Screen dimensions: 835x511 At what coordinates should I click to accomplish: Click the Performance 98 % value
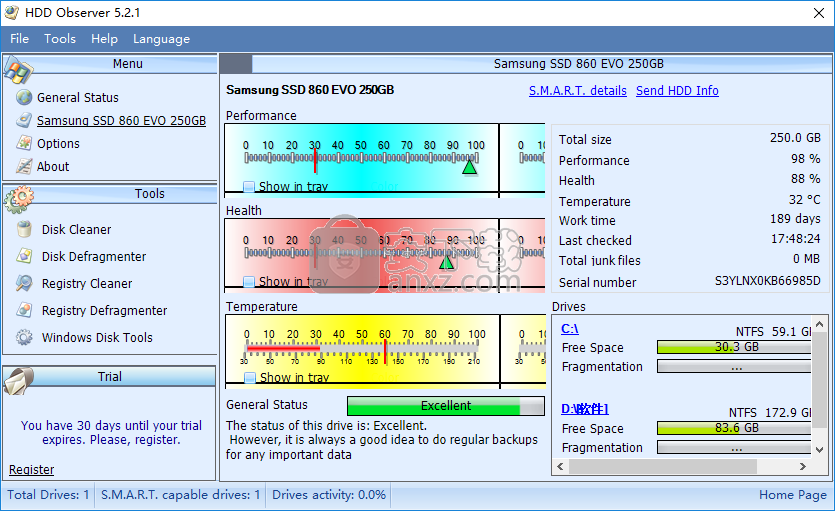tap(805, 159)
